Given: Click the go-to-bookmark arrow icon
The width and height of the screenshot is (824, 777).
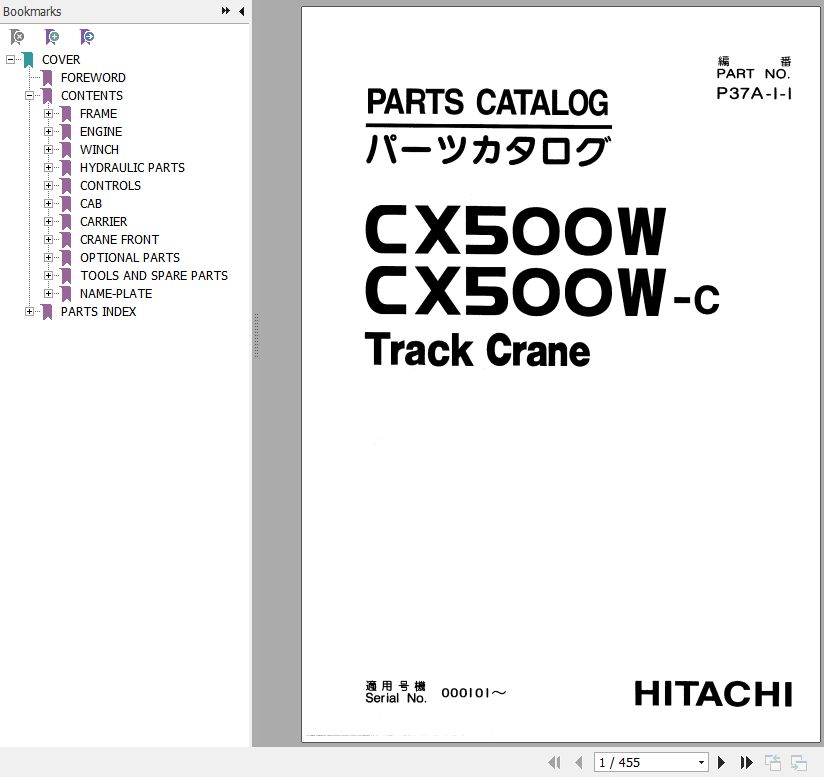Looking at the screenshot, I should pyautogui.click(x=87, y=37).
